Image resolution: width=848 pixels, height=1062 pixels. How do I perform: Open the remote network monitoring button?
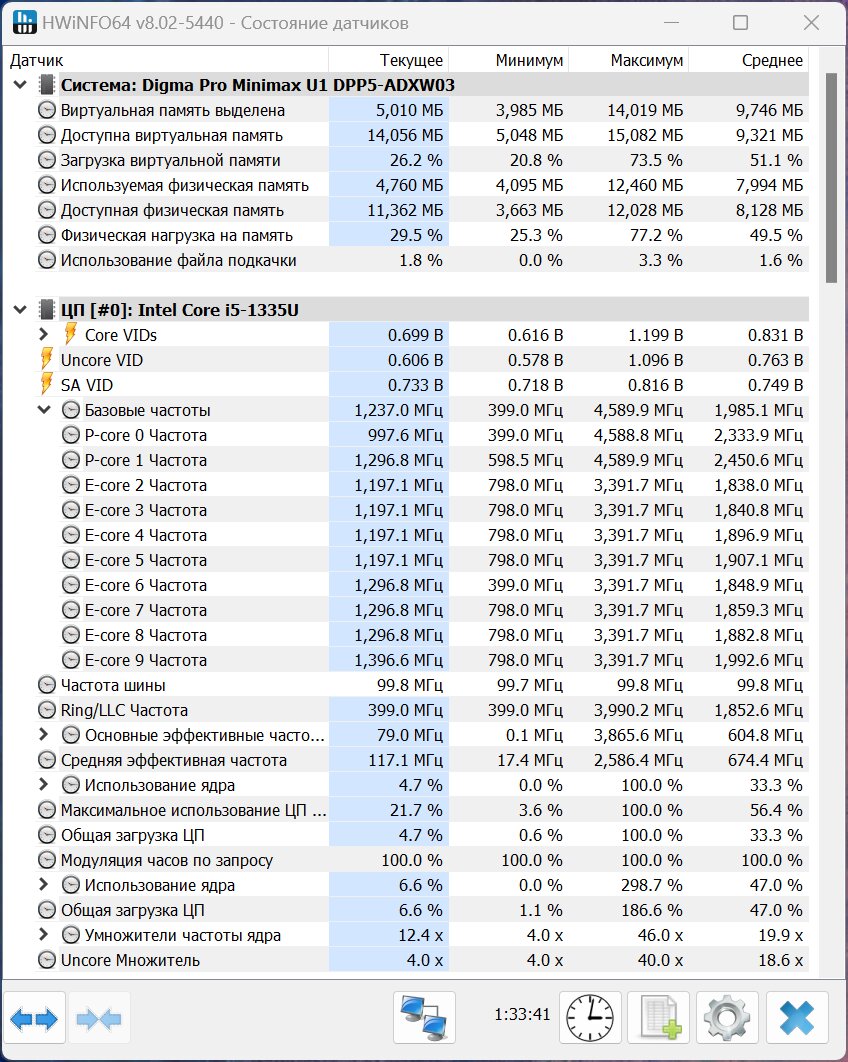(424, 1018)
